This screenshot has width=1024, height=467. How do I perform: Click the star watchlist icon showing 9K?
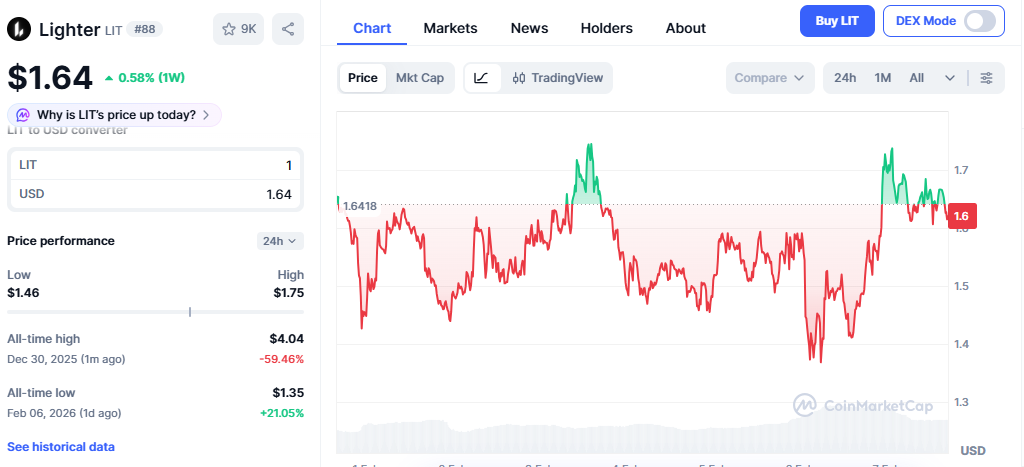(238, 29)
